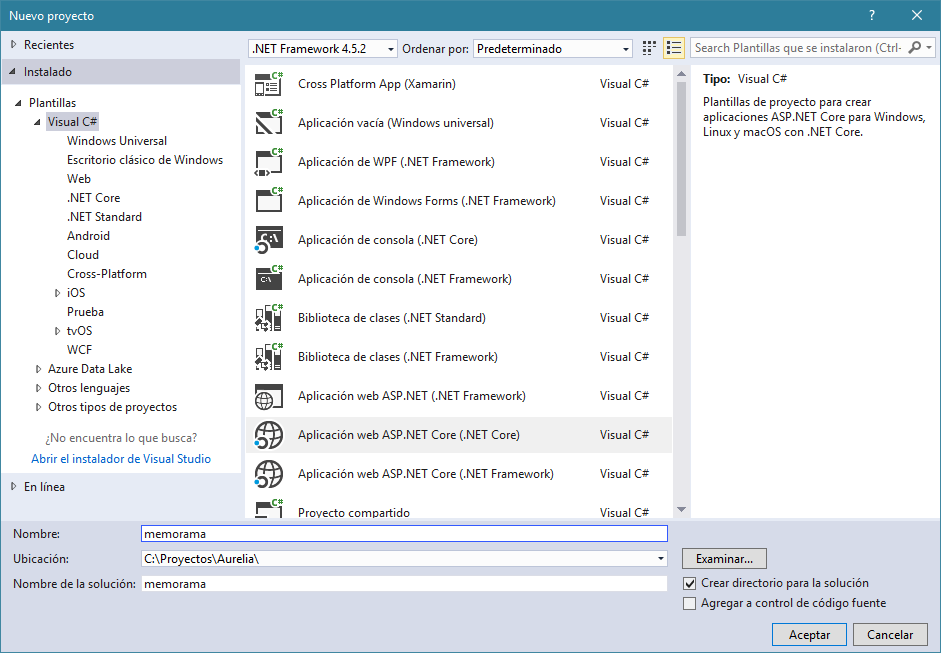Select Aplicación de WPF (.NET Framework) template name

pos(396,162)
